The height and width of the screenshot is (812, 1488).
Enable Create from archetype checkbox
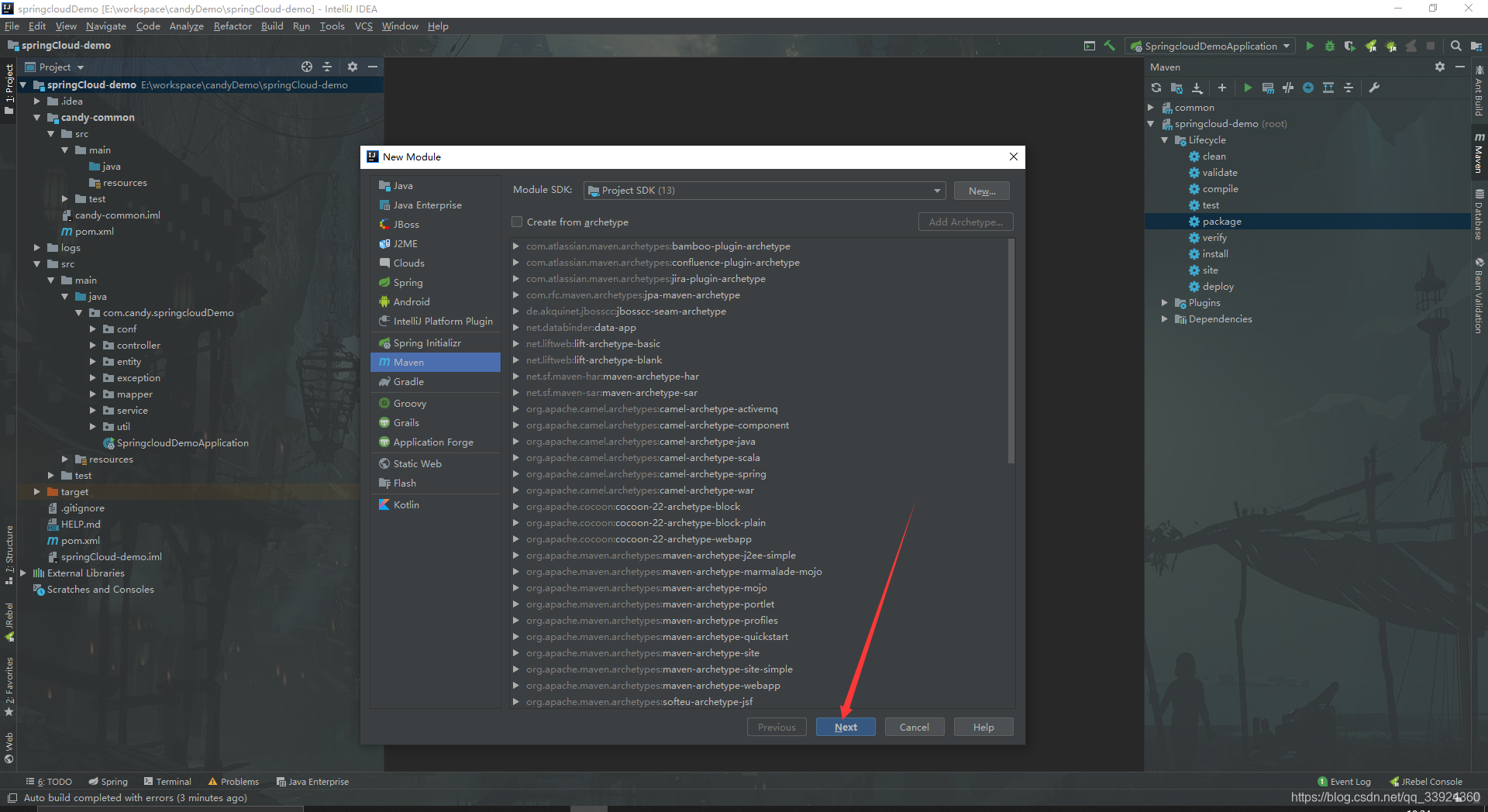click(x=517, y=222)
